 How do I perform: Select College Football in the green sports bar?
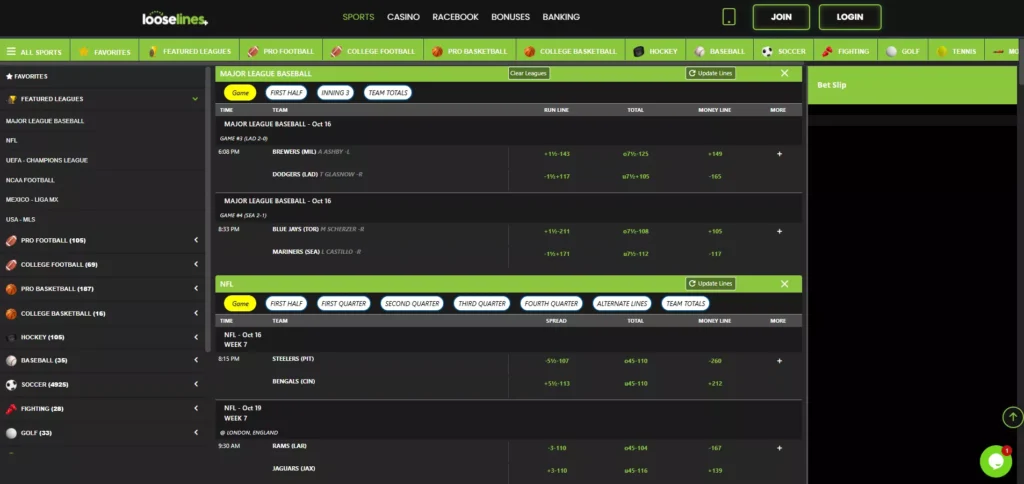[x=373, y=52]
